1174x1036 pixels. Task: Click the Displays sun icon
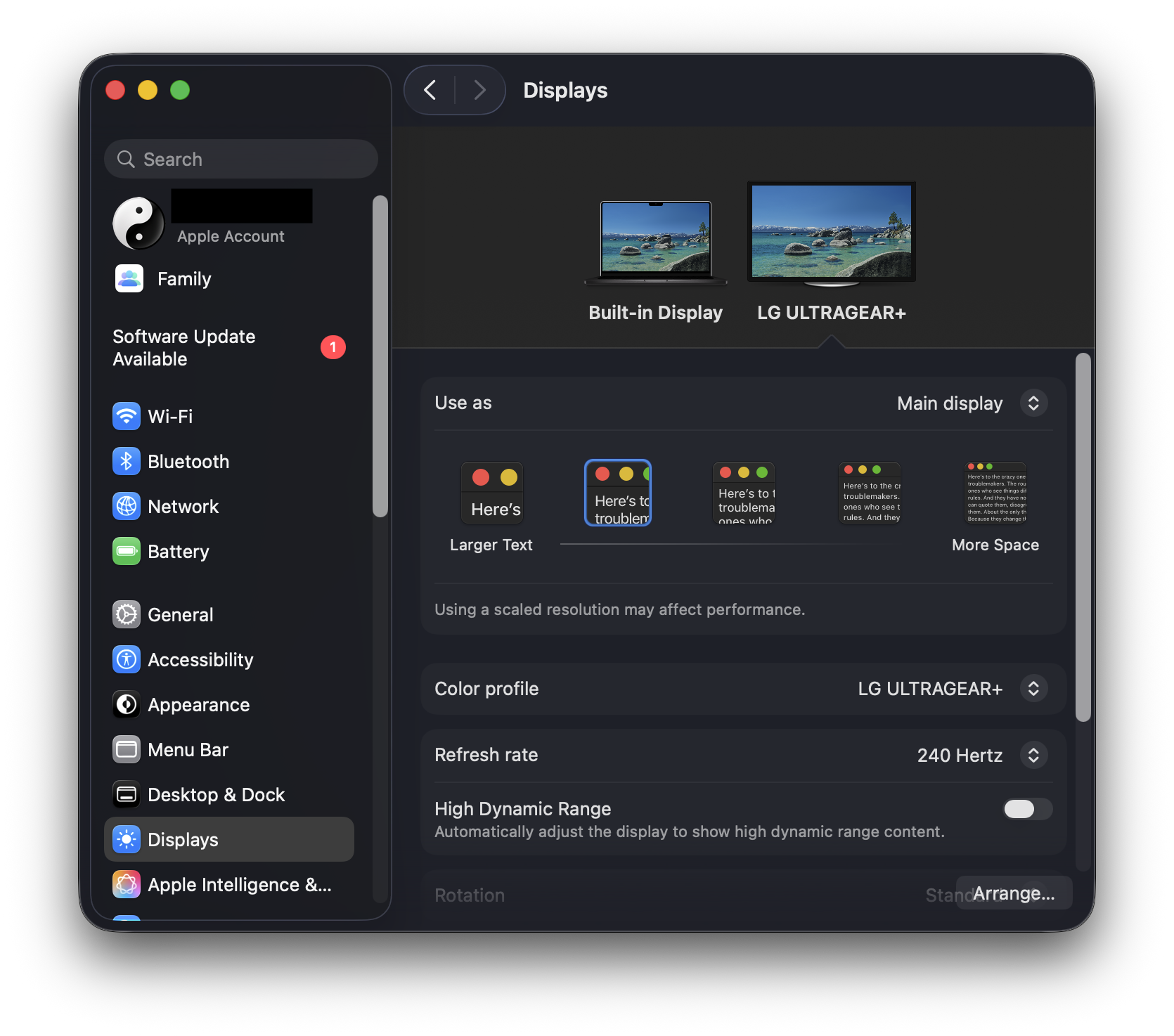tap(127, 839)
